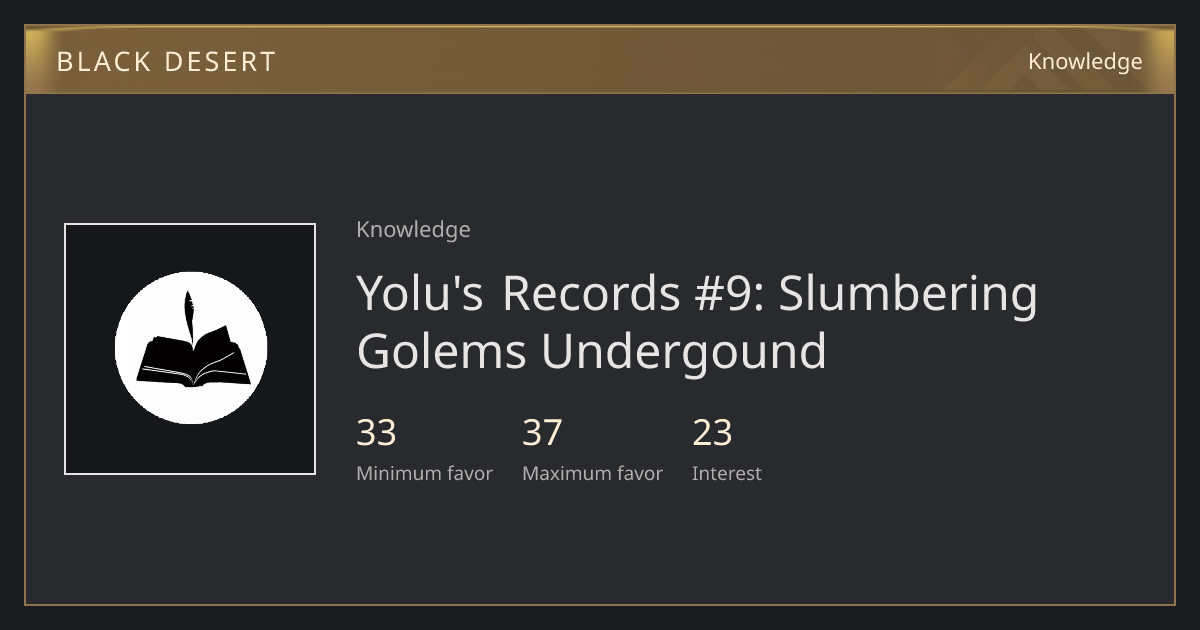Screen dimensions: 1200x630
Task: Select the Knowledge label in the header
Action: tap(1085, 61)
